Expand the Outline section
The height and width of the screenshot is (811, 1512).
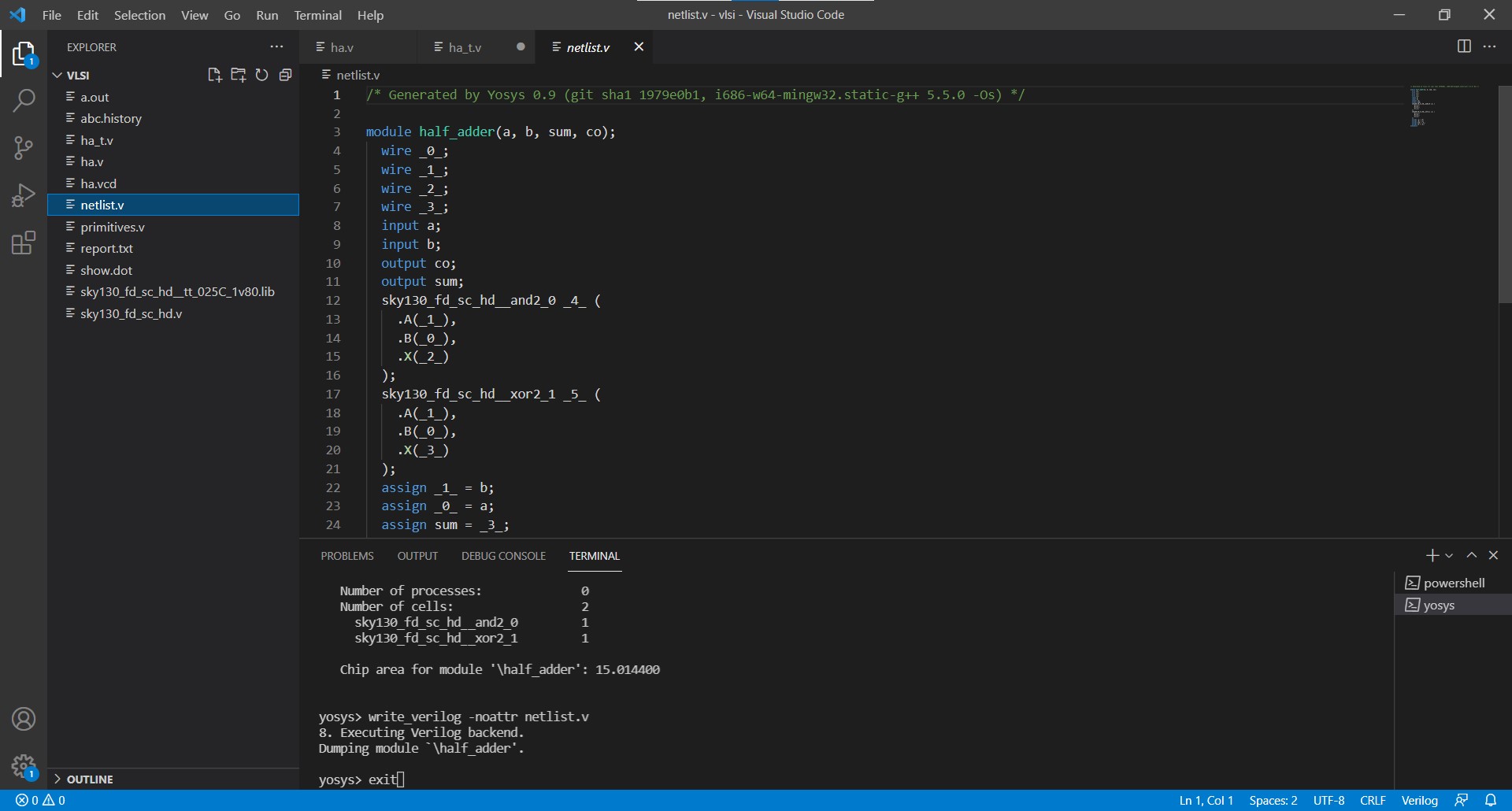pos(173,779)
